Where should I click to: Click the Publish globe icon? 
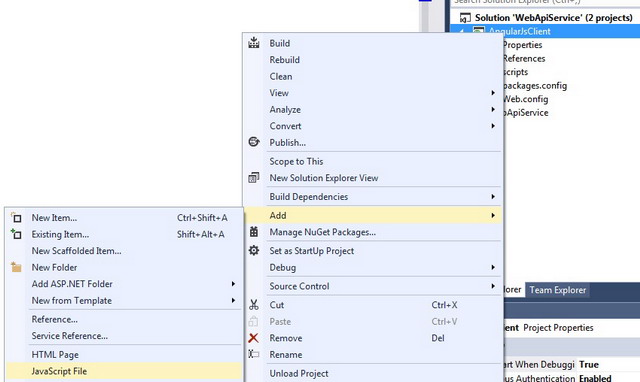(x=253, y=142)
